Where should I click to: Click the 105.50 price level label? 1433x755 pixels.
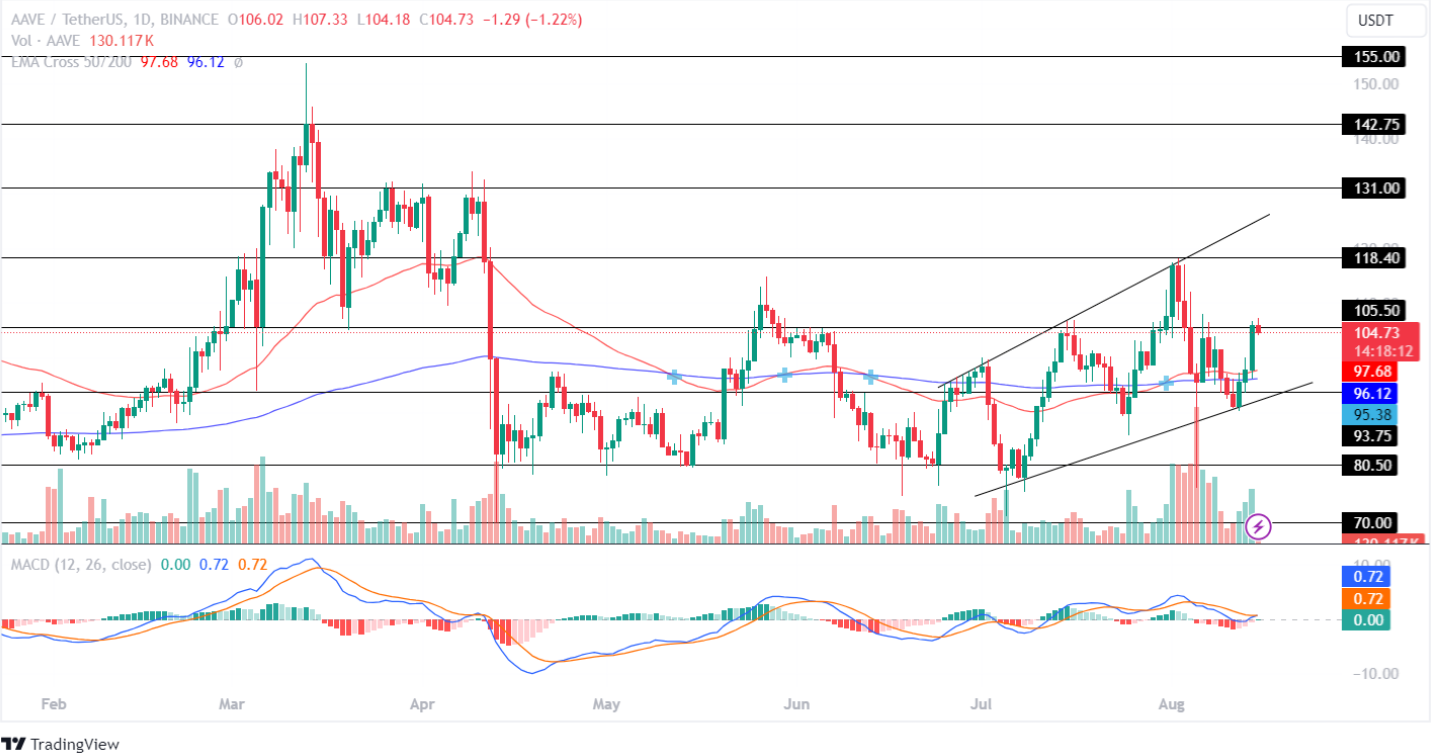tap(1373, 310)
